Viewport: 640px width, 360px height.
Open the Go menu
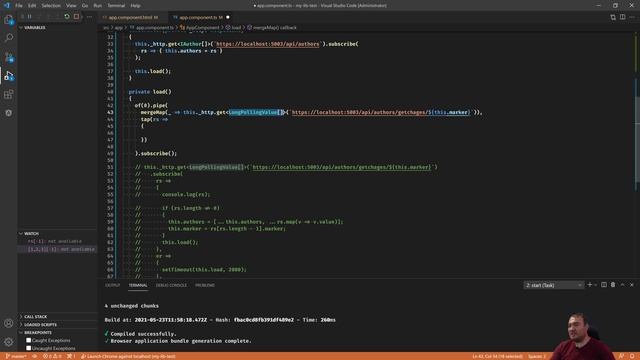84,6
